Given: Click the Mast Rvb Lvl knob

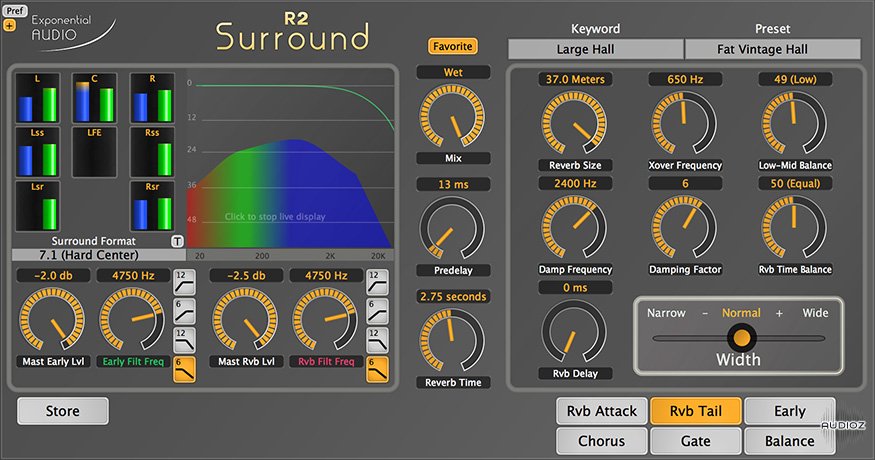Looking at the screenshot, I should (x=246, y=320).
